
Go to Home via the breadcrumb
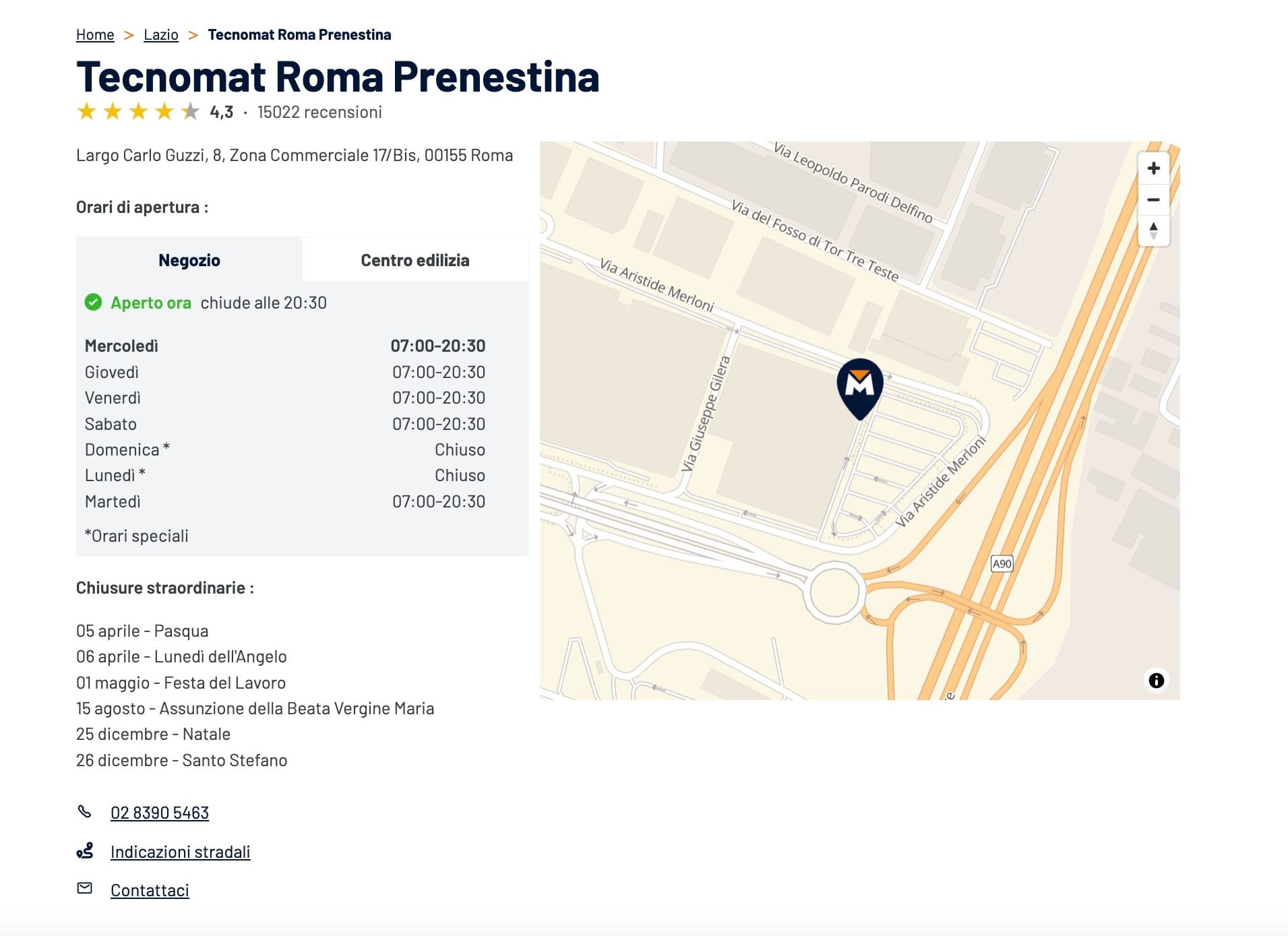95,34
